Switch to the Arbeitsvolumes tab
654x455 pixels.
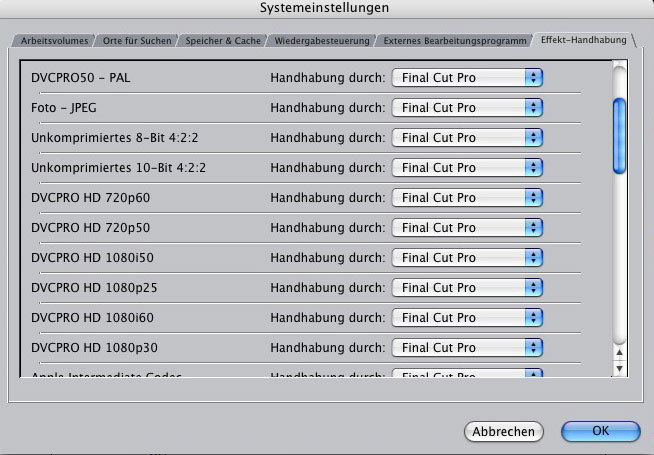click(x=54, y=41)
